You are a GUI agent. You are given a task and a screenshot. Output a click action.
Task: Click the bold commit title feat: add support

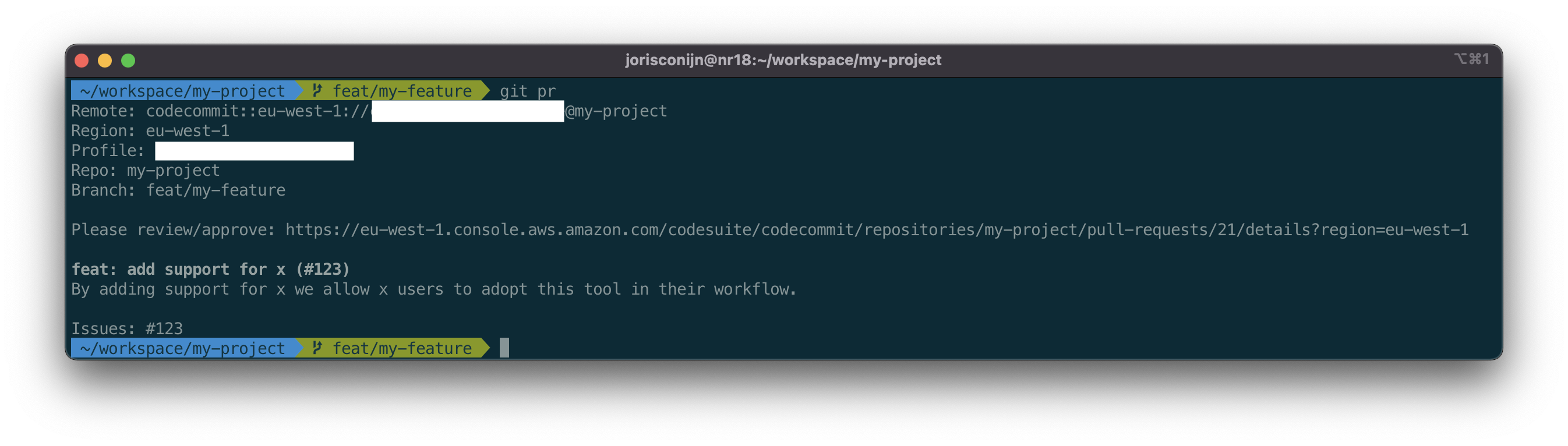click(x=211, y=269)
